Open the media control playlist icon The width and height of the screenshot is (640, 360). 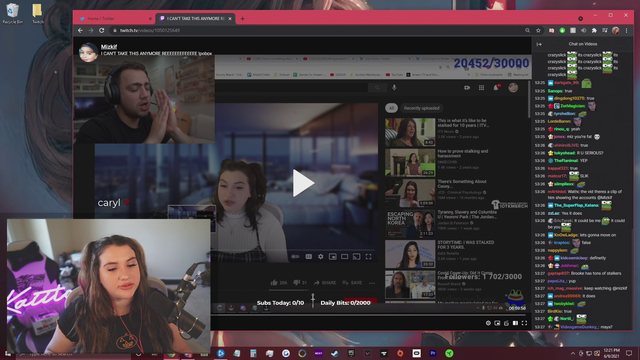605,31
